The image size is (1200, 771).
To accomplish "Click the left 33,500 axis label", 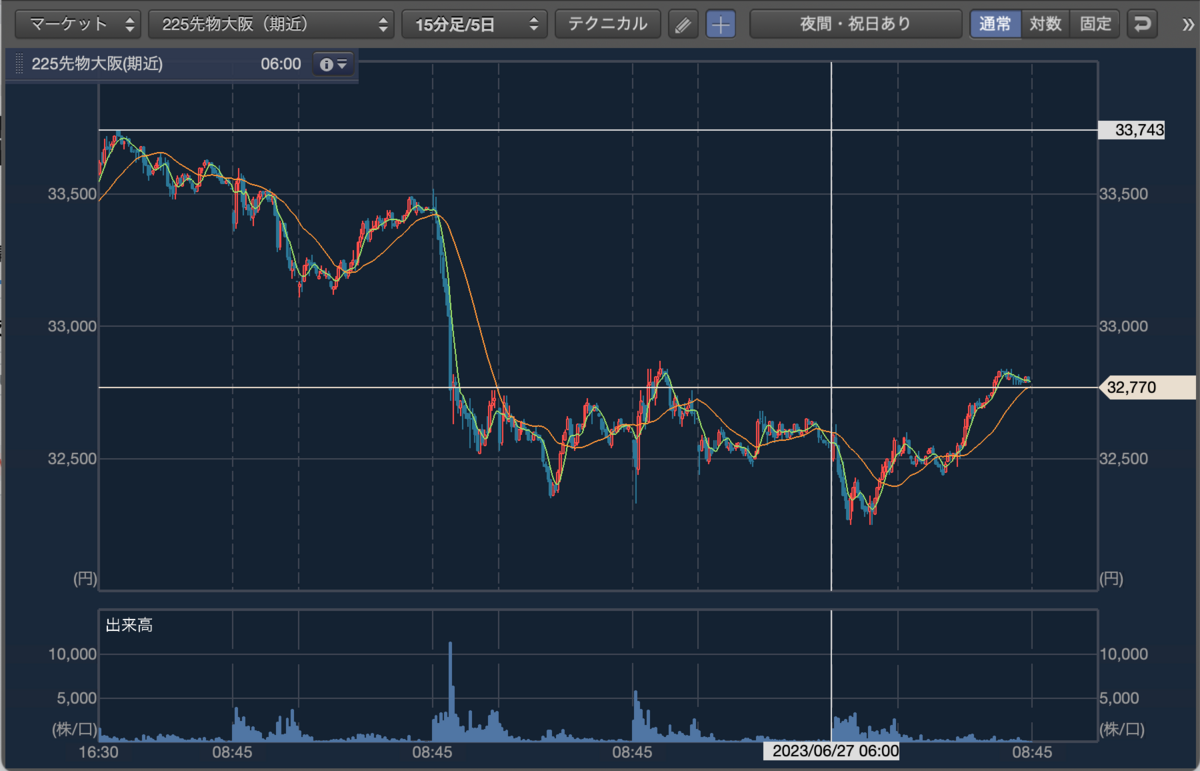I will pyautogui.click(x=71, y=194).
